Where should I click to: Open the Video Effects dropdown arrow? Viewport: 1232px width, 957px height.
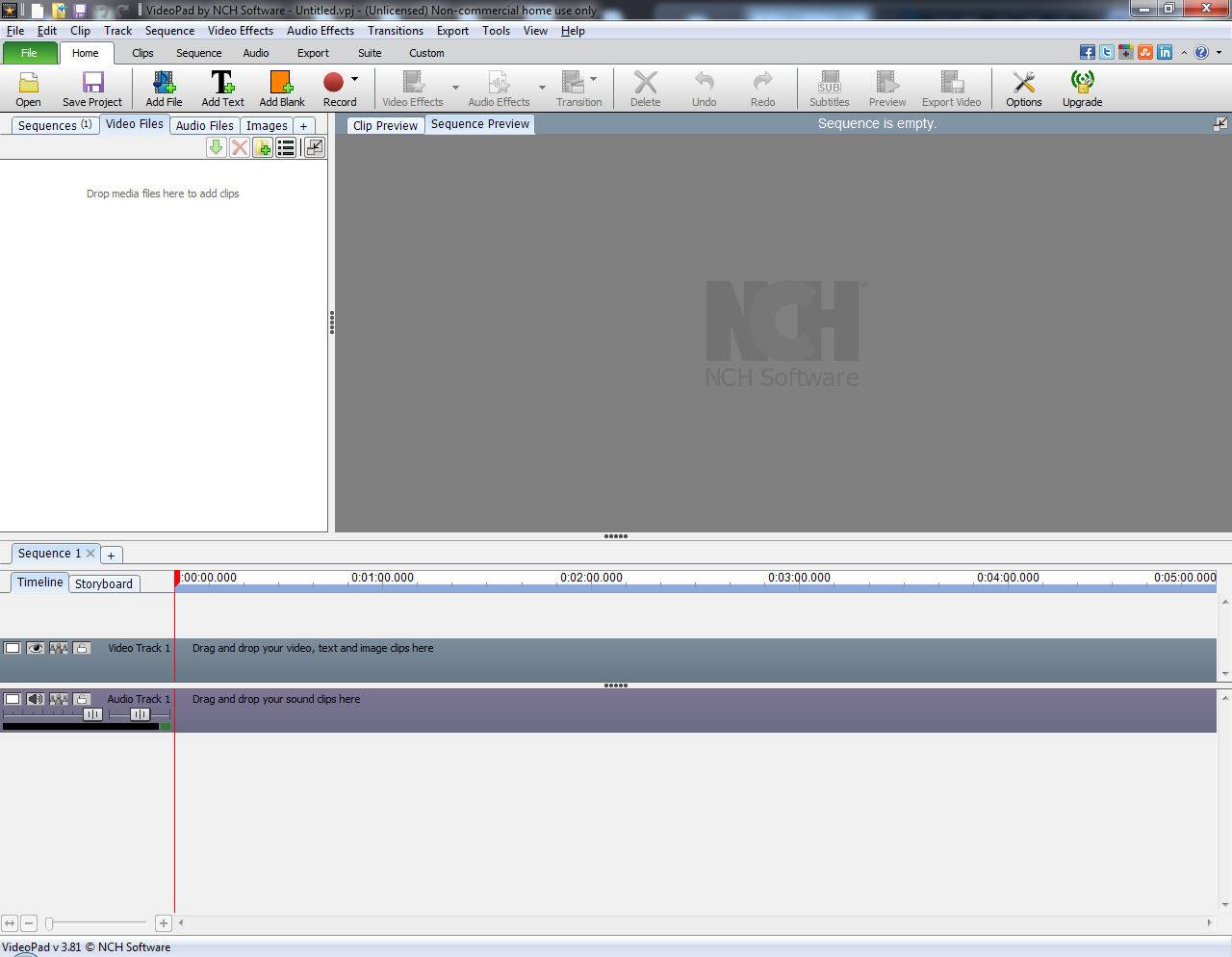[455, 88]
